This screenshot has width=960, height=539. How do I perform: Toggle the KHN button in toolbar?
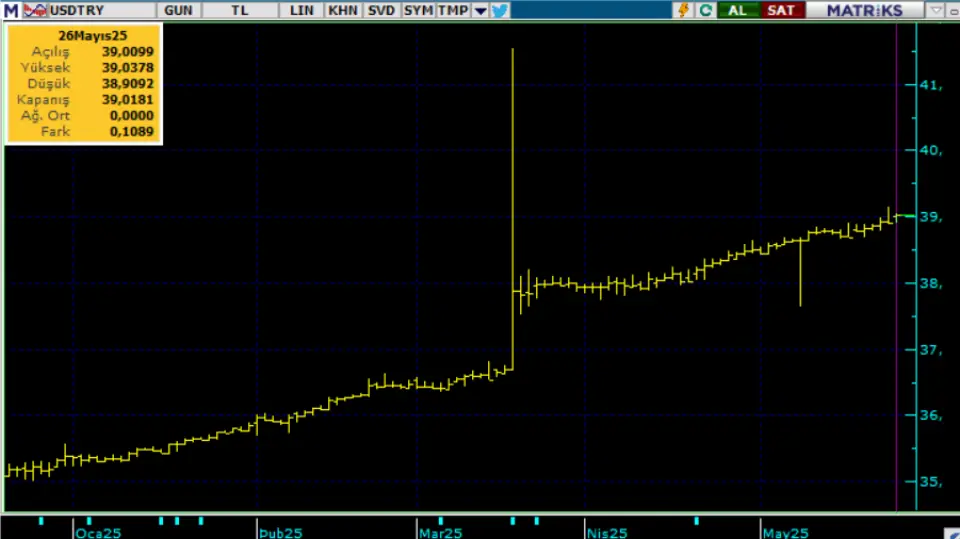[343, 10]
